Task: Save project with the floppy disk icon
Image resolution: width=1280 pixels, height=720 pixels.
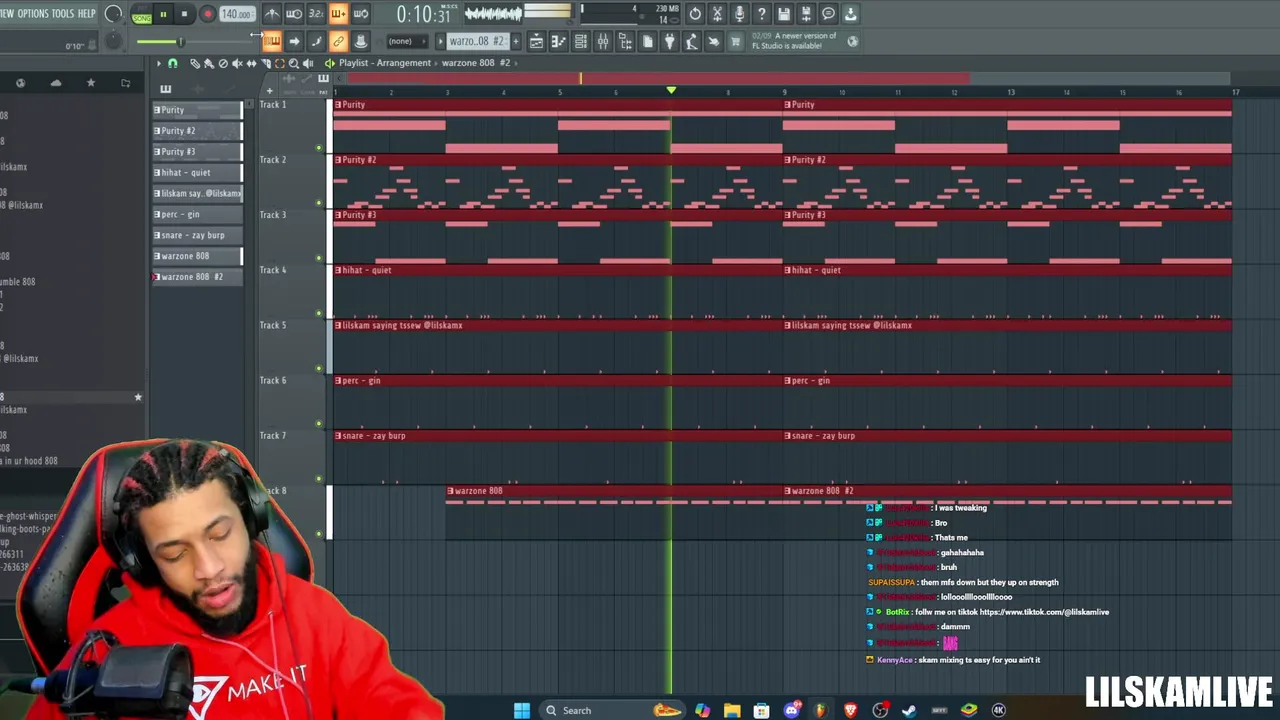Action: coord(784,14)
